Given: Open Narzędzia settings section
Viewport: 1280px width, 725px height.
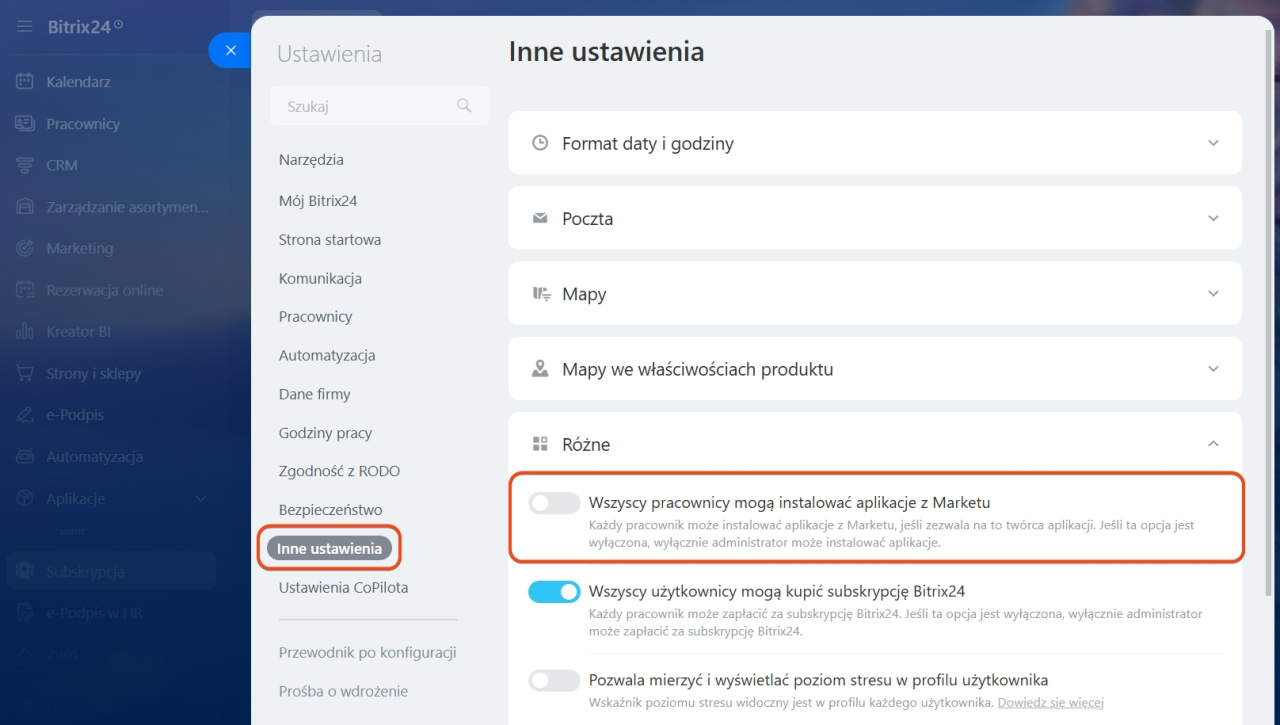Looking at the screenshot, I should pyautogui.click(x=311, y=160).
